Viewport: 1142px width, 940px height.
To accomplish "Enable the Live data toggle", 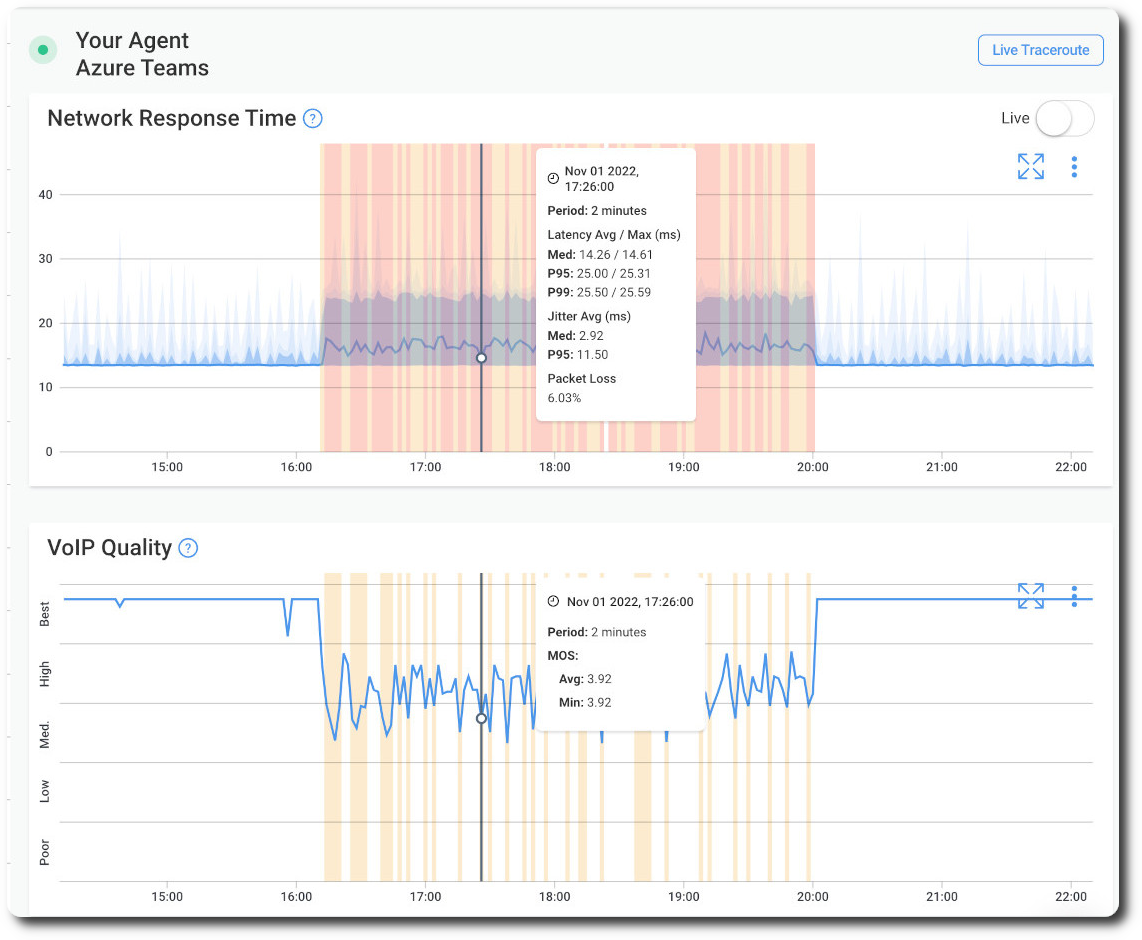I will click(1064, 118).
